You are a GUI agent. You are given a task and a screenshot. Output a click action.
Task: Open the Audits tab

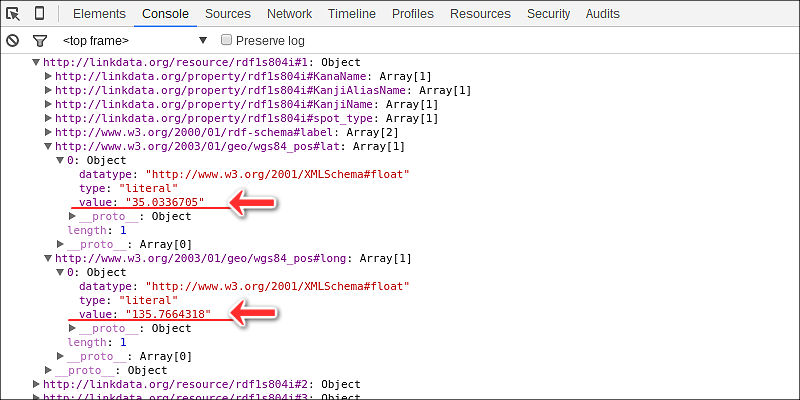[x=603, y=14]
